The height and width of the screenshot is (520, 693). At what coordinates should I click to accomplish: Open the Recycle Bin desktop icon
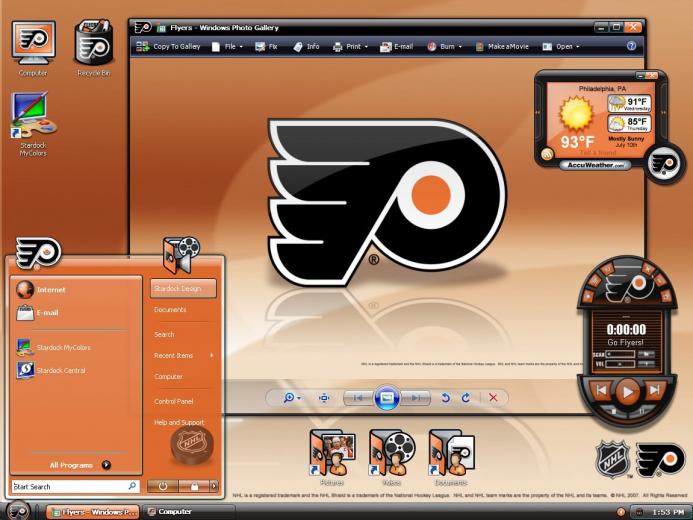pyautogui.click(x=93, y=48)
